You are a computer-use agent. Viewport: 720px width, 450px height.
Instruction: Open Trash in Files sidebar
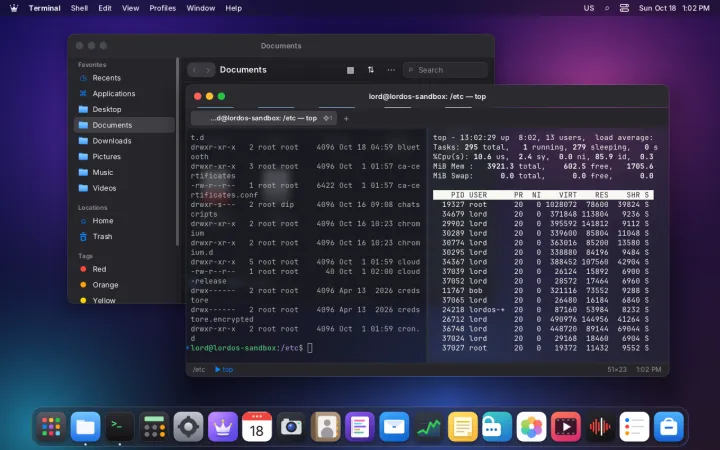coord(124,236)
